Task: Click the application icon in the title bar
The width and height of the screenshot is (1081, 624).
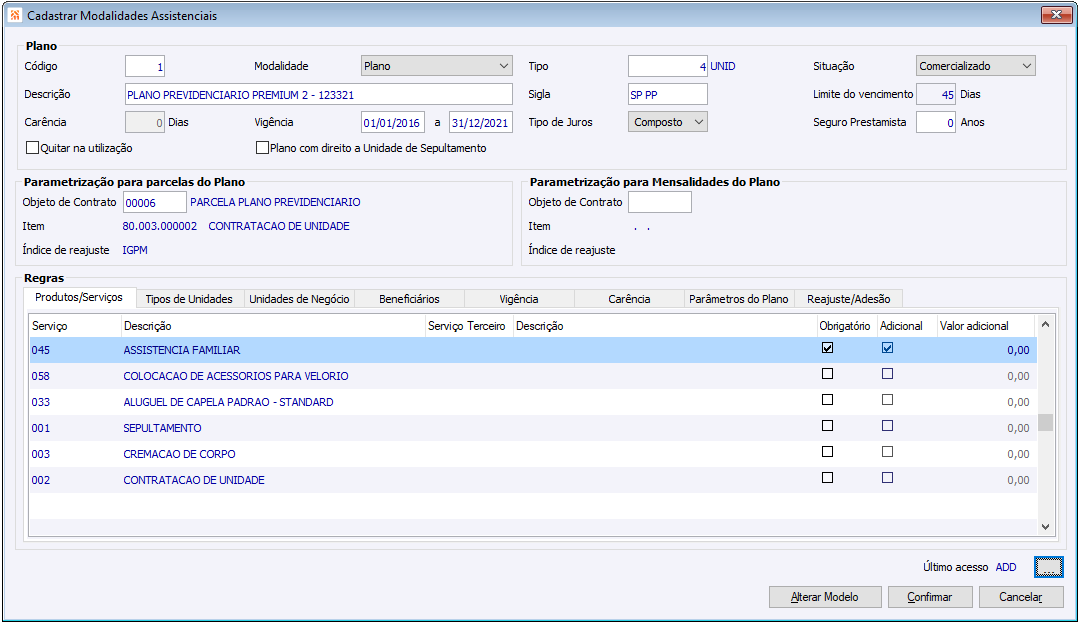Action: click(14, 15)
